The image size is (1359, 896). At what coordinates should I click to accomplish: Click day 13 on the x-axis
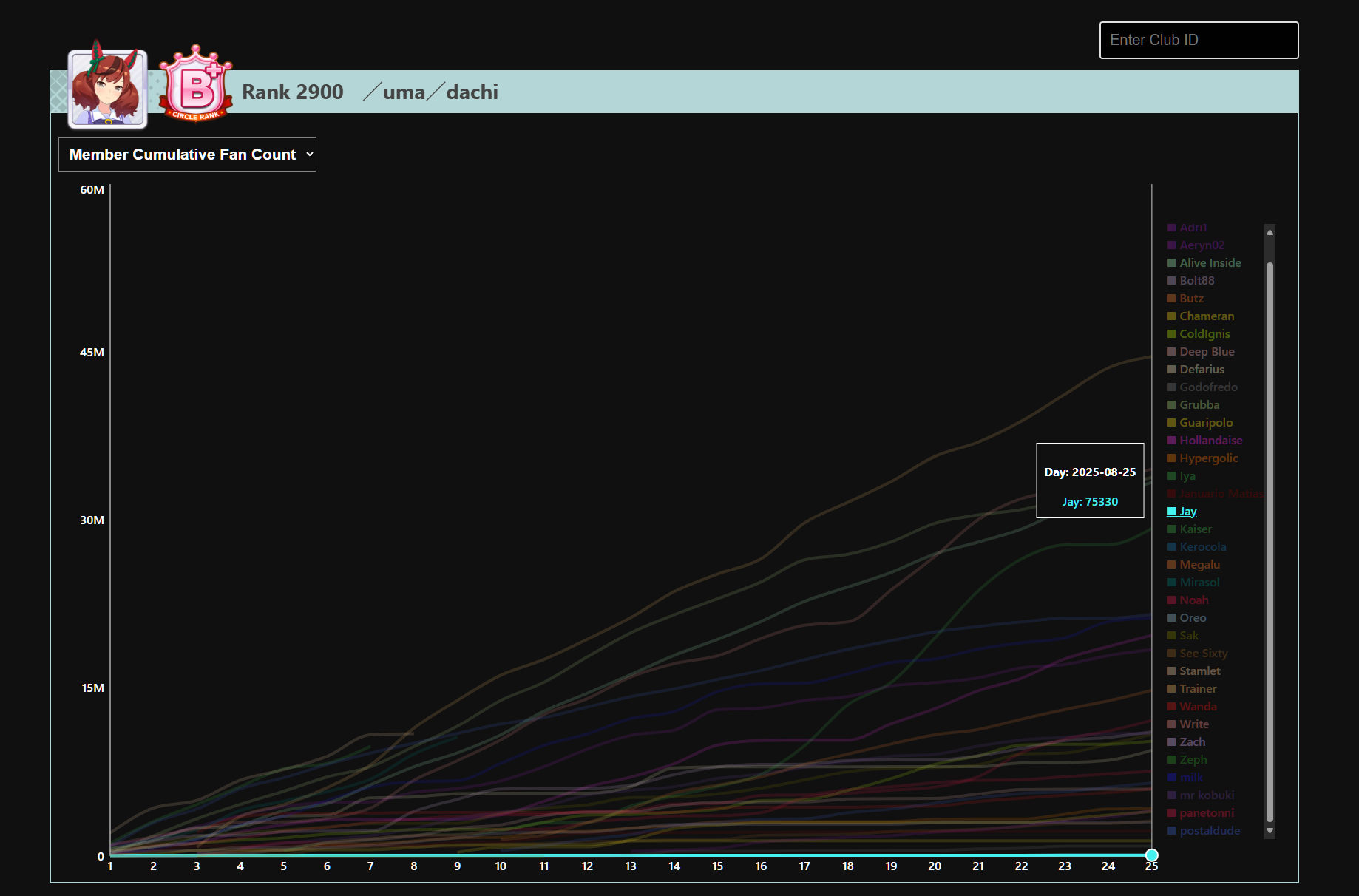(631, 866)
